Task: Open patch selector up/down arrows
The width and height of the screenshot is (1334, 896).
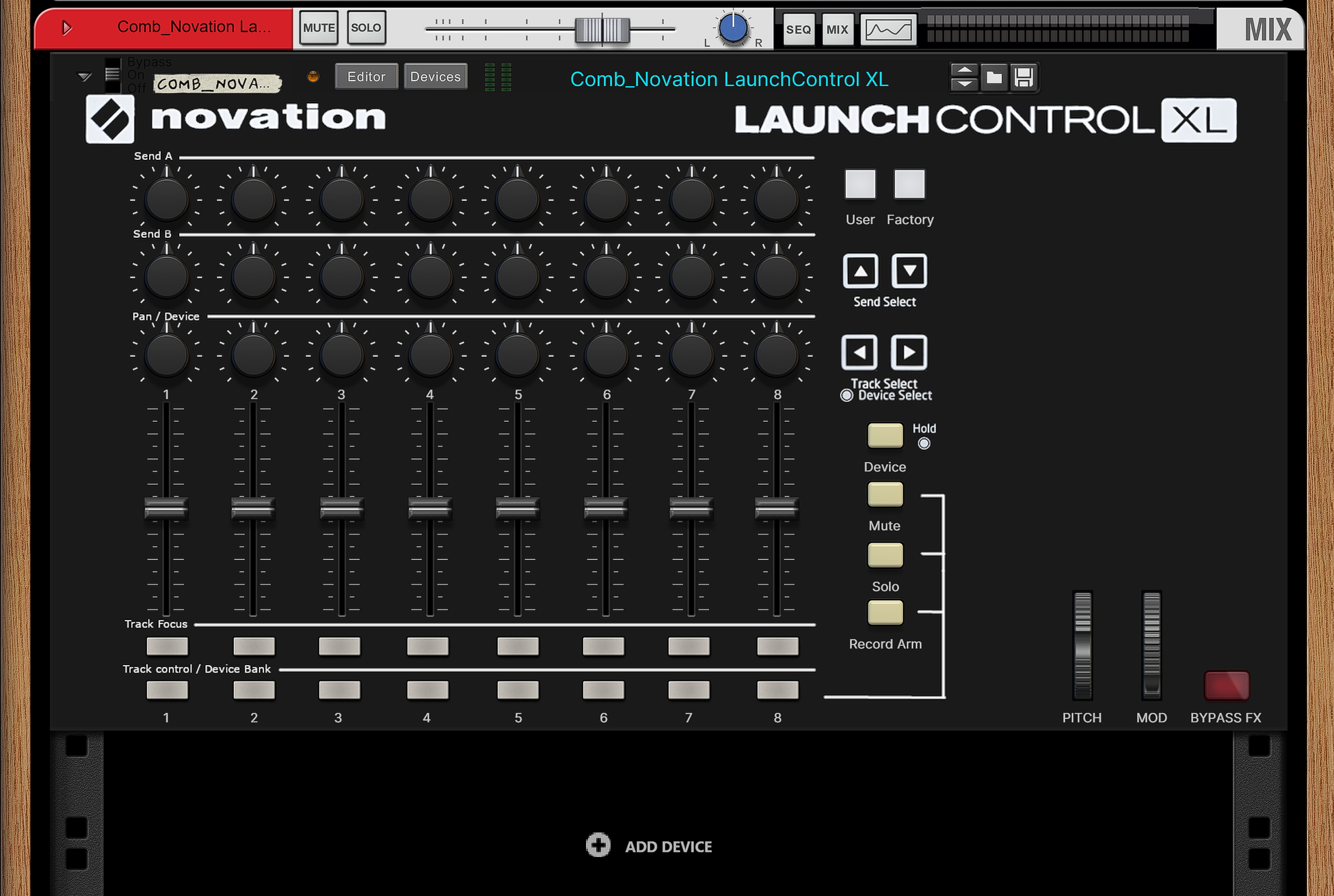Action: click(964, 77)
